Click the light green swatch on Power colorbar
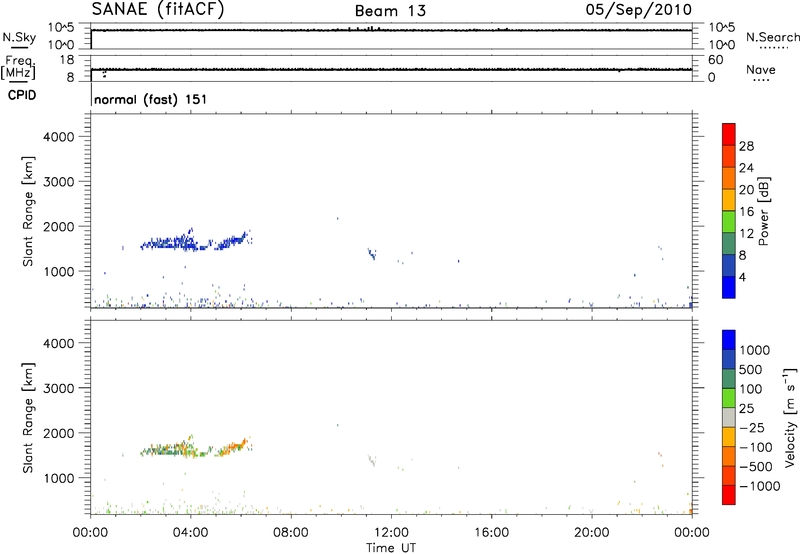Image resolution: width=800 pixels, height=554 pixels. [729, 221]
